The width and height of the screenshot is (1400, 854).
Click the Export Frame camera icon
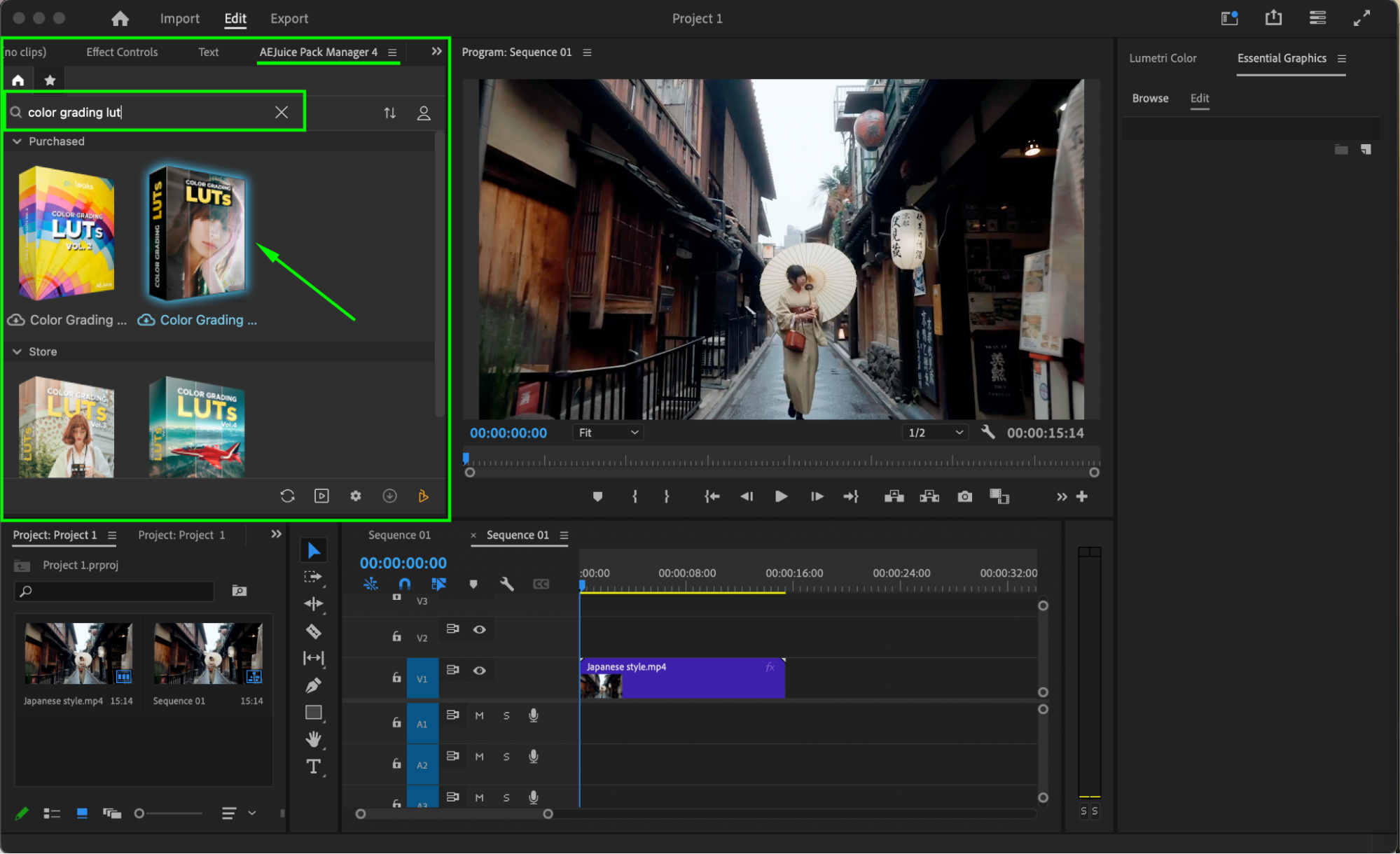click(964, 496)
